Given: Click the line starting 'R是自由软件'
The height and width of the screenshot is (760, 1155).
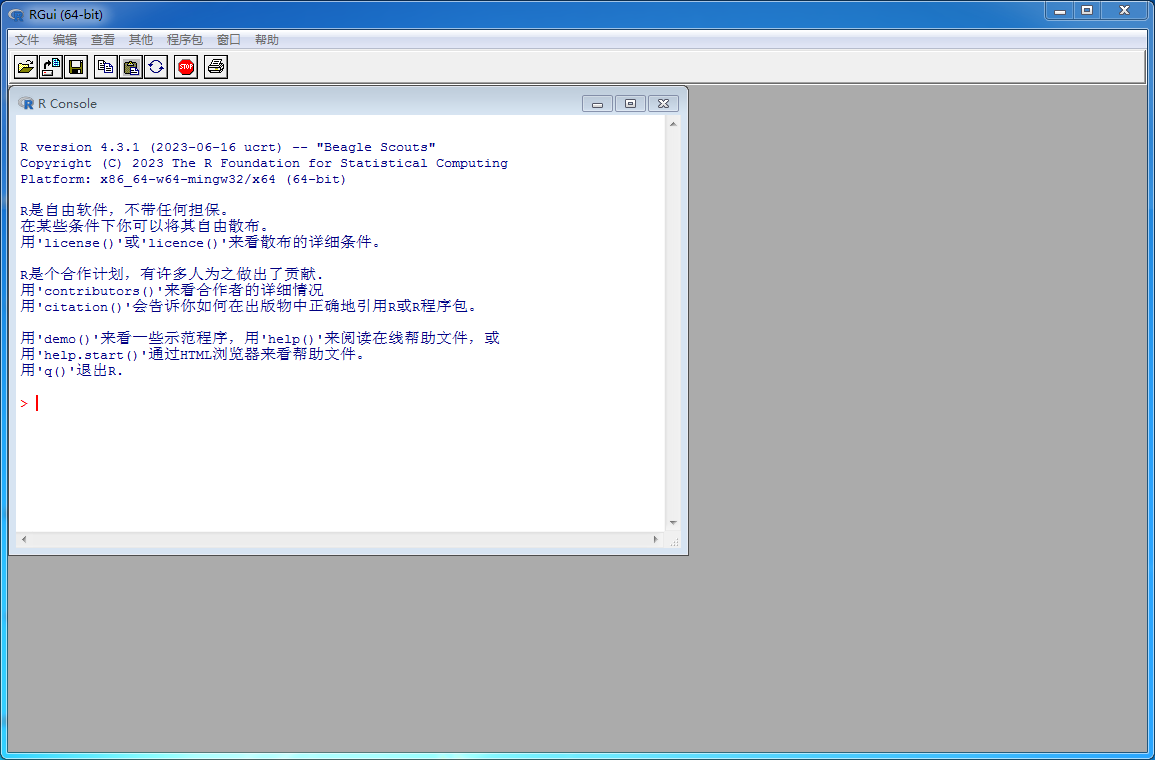Looking at the screenshot, I should (x=125, y=211).
